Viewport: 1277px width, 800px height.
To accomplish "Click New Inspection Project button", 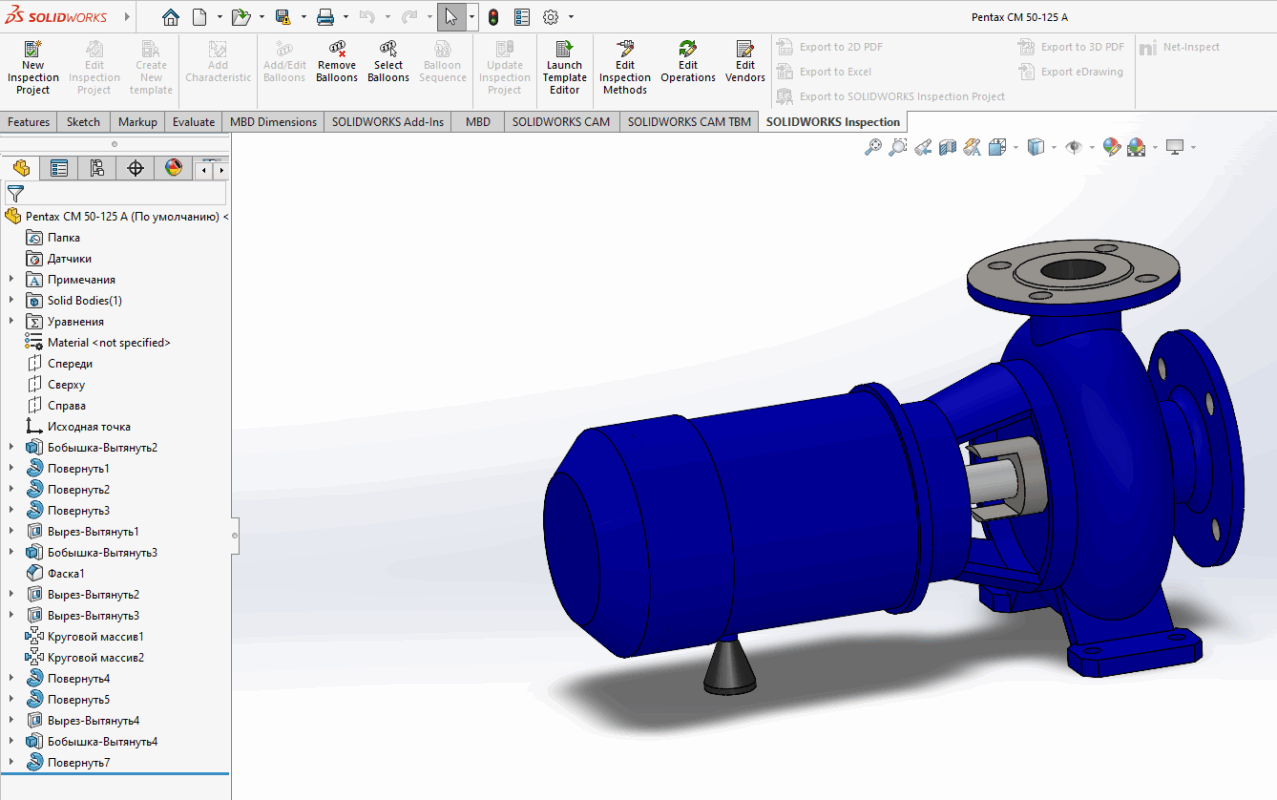I will coord(33,68).
